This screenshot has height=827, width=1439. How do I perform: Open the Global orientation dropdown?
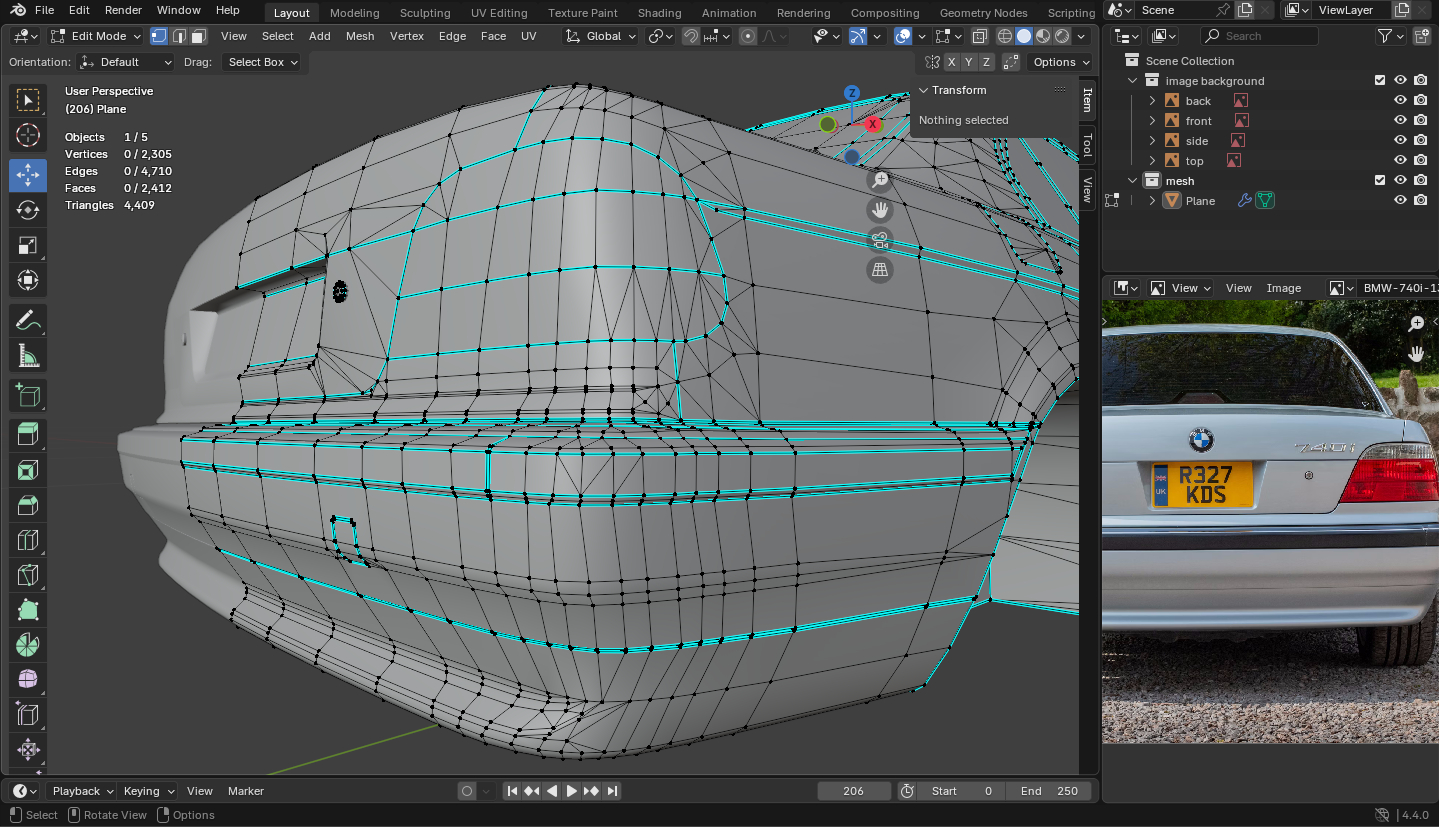602,36
